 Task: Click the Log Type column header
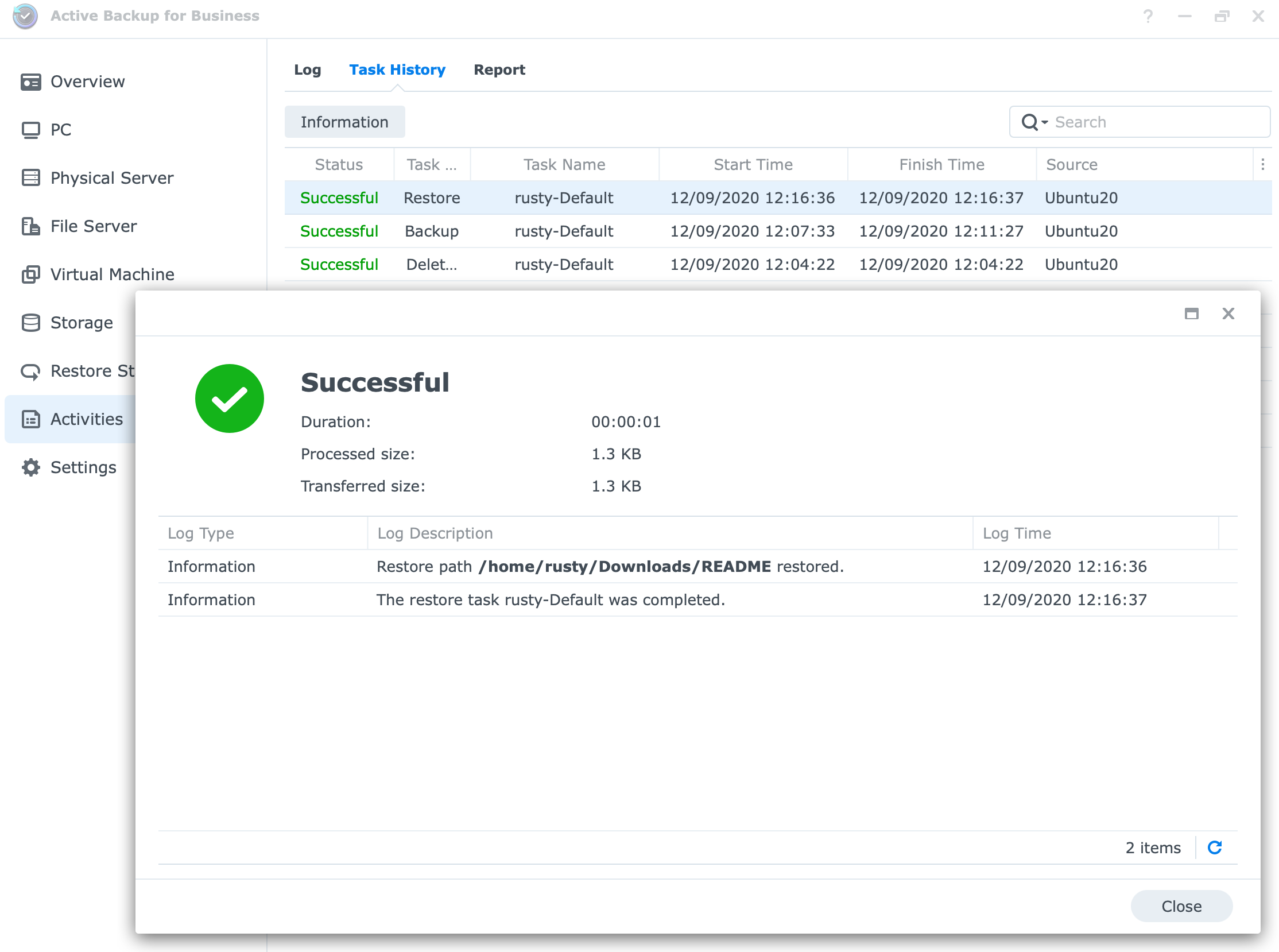pyautogui.click(x=263, y=533)
